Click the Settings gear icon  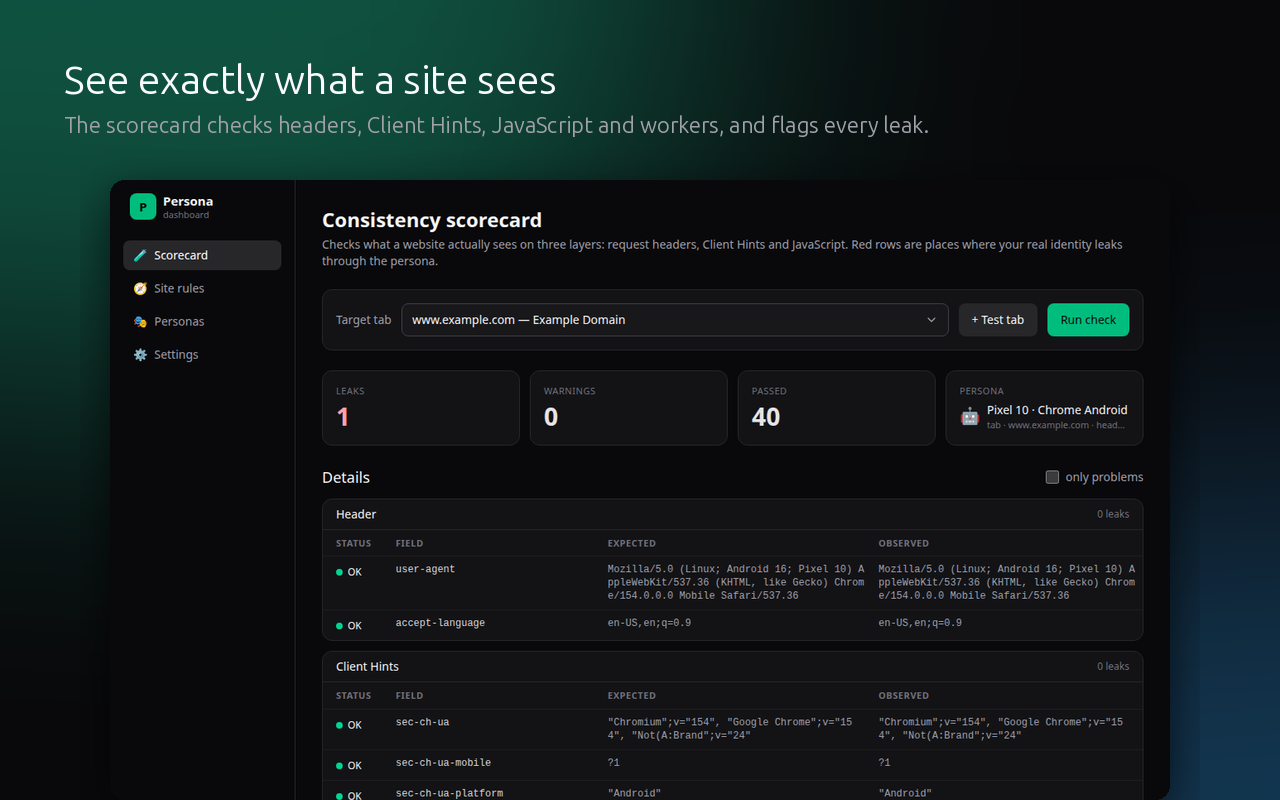pyautogui.click(x=140, y=354)
